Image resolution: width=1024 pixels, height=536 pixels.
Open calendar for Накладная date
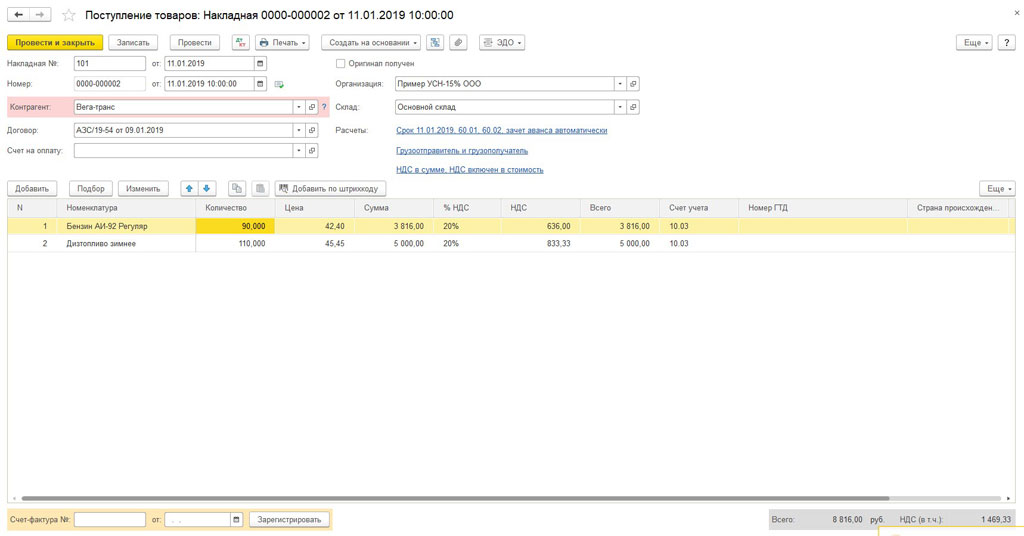[x=261, y=64]
